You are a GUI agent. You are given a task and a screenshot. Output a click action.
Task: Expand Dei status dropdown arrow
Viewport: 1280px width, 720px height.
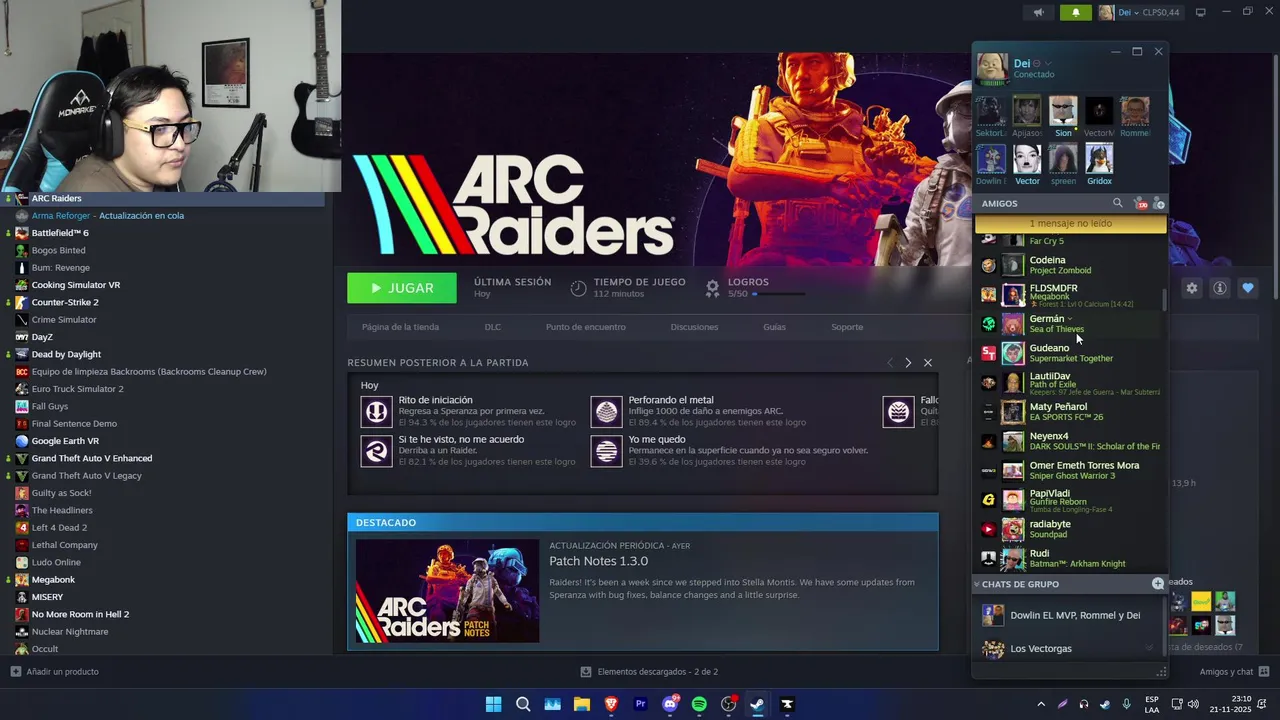coord(1047,64)
